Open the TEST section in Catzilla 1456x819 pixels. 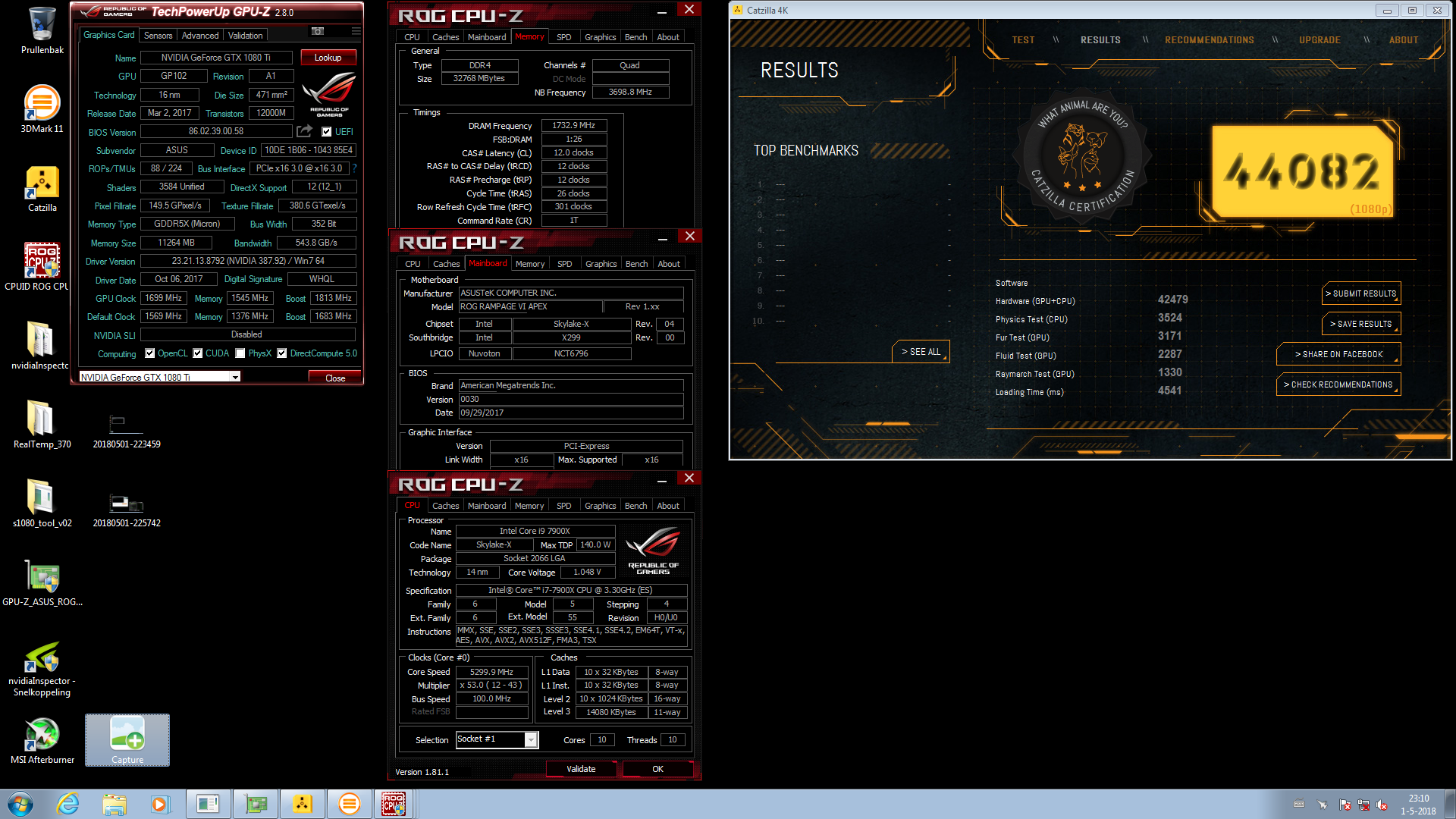tap(1023, 40)
